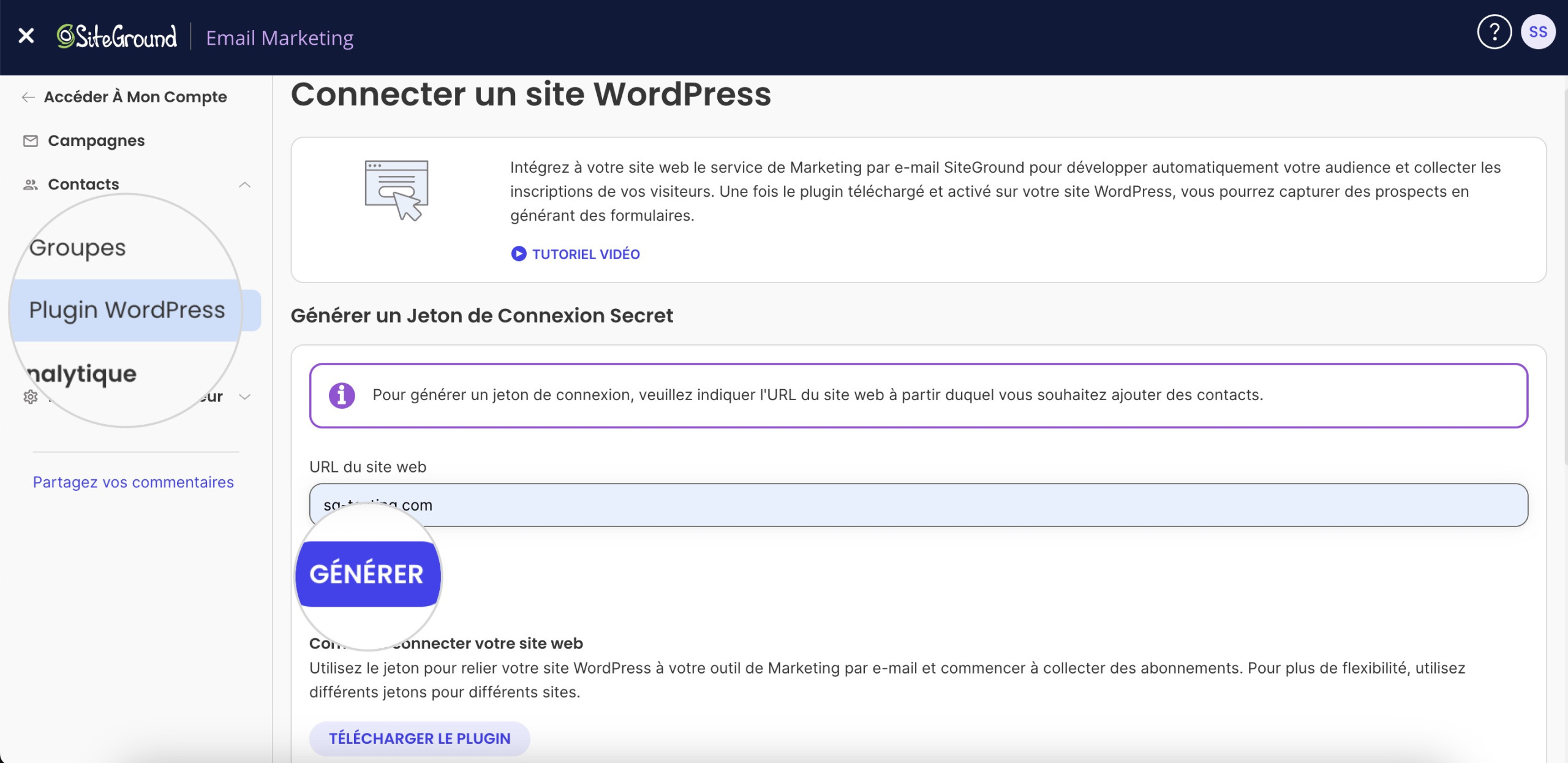The image size is (1568, 763).
Task: Go to Accéder À Mon Compte
Action: point(135,97)
